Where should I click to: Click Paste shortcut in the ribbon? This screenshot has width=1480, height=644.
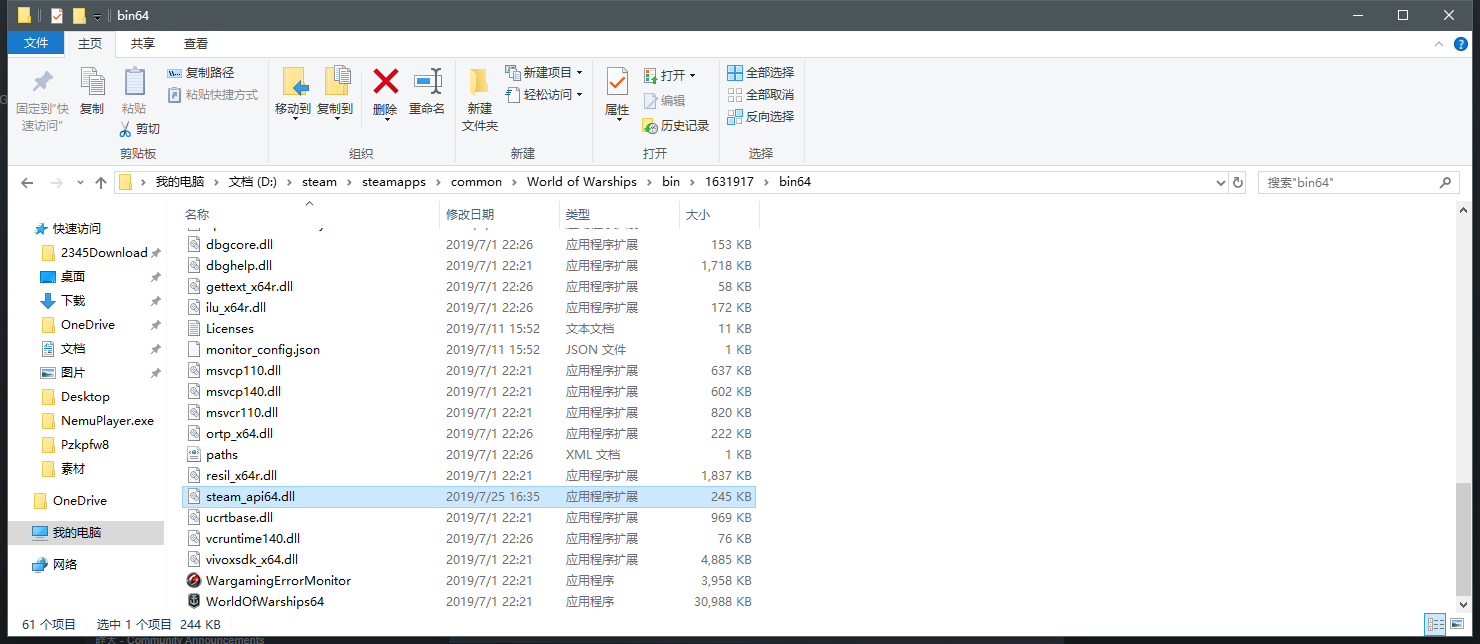[212, 95]
